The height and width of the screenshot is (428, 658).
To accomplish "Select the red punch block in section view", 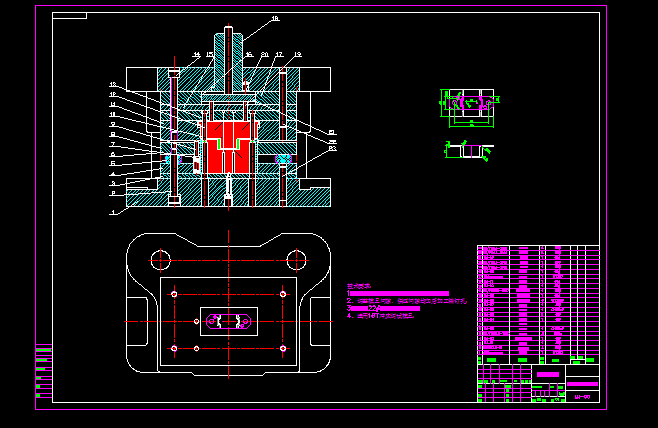I will tap(228, 147).
